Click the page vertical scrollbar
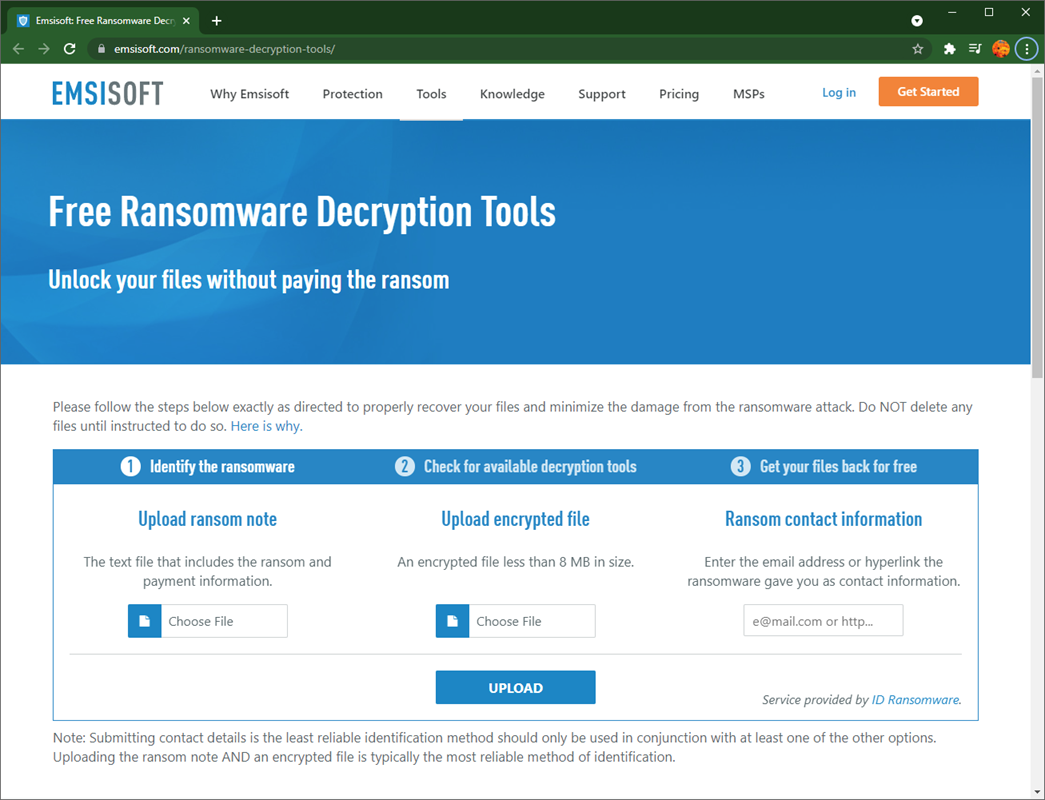 tap(1037, 227)
